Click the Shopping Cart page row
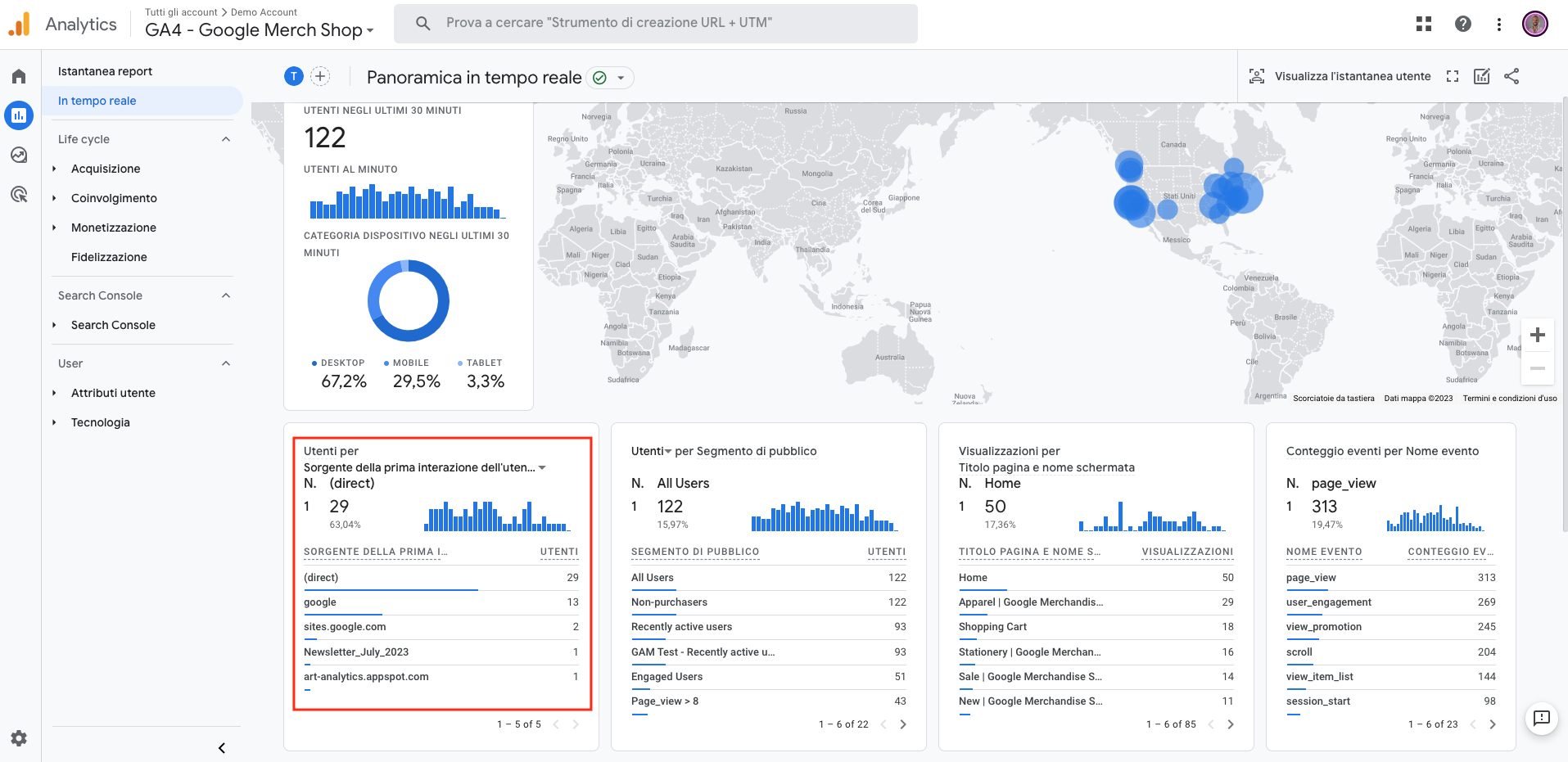Viewport: 1568px width, 762px height. click(x=1096, y=627)
